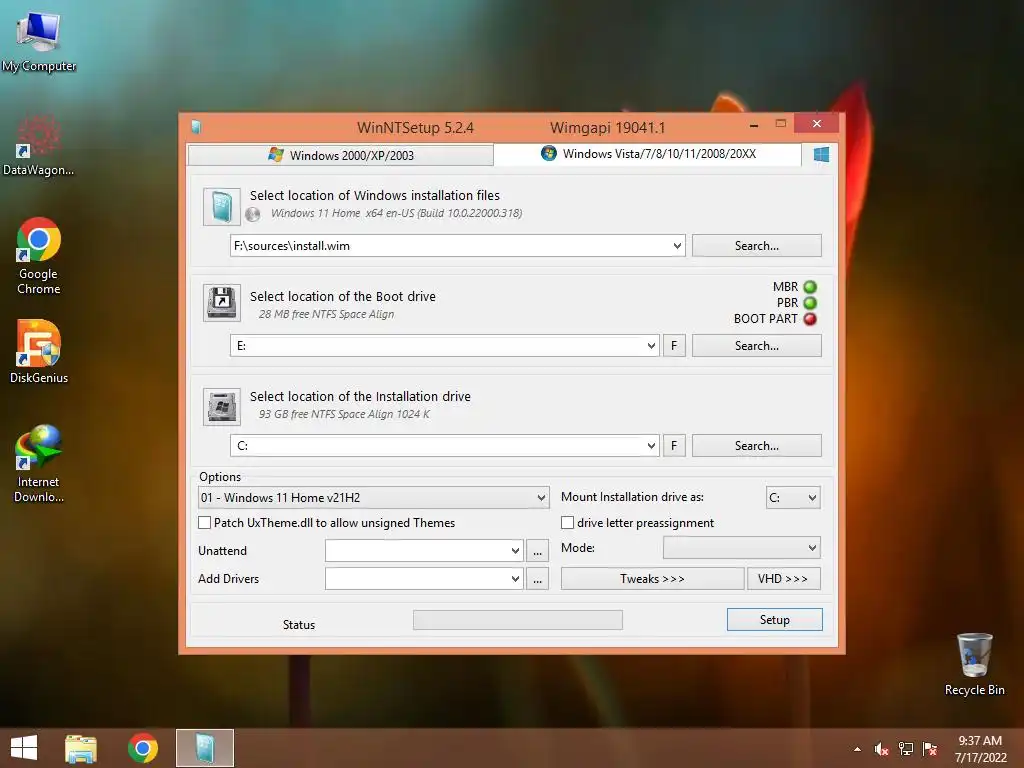Click the '28 MB free NTFS Space Align' text
The height and width of the screenshot is (768, 1024).
click(327, 314)
